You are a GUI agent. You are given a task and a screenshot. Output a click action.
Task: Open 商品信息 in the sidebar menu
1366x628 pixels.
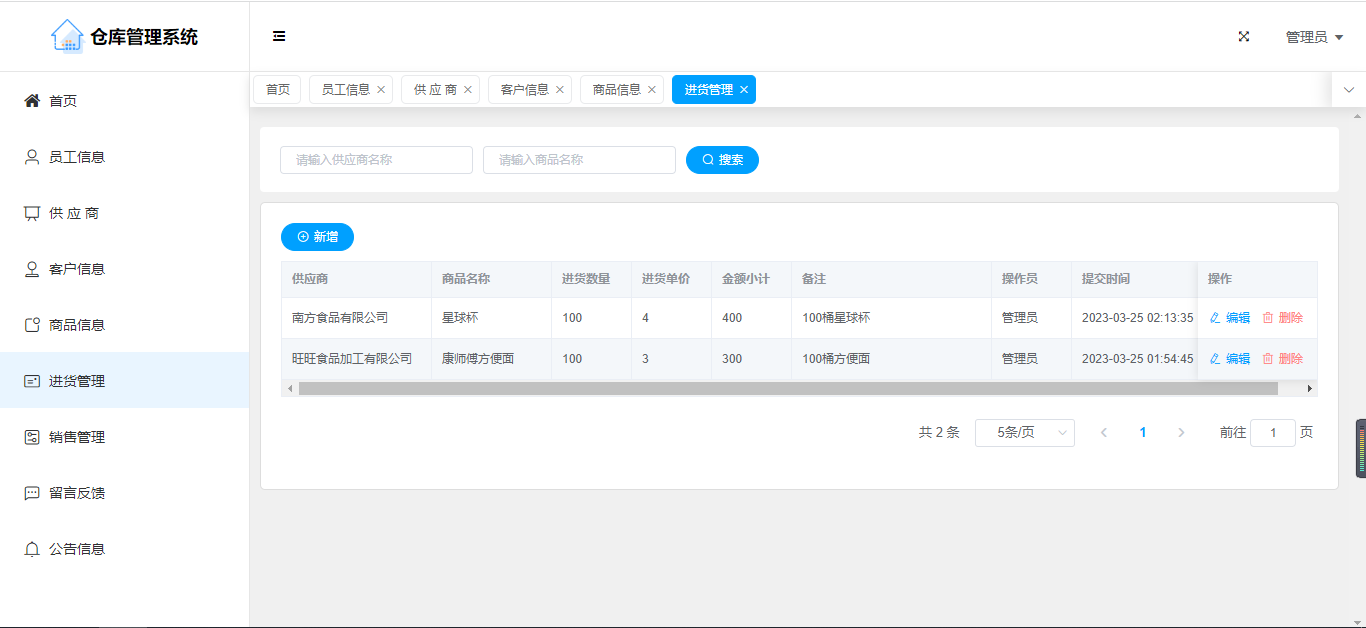point(77,325)
